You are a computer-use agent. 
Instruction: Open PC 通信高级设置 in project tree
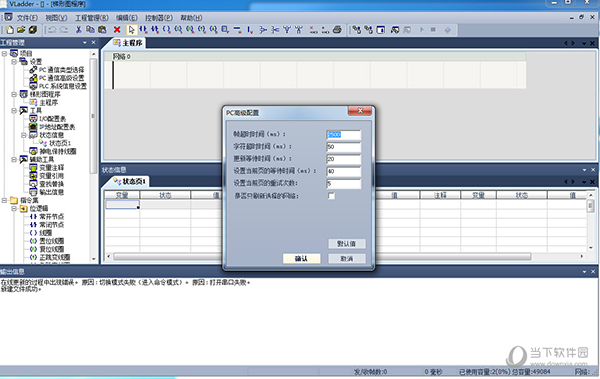click(x=61, y=78)
